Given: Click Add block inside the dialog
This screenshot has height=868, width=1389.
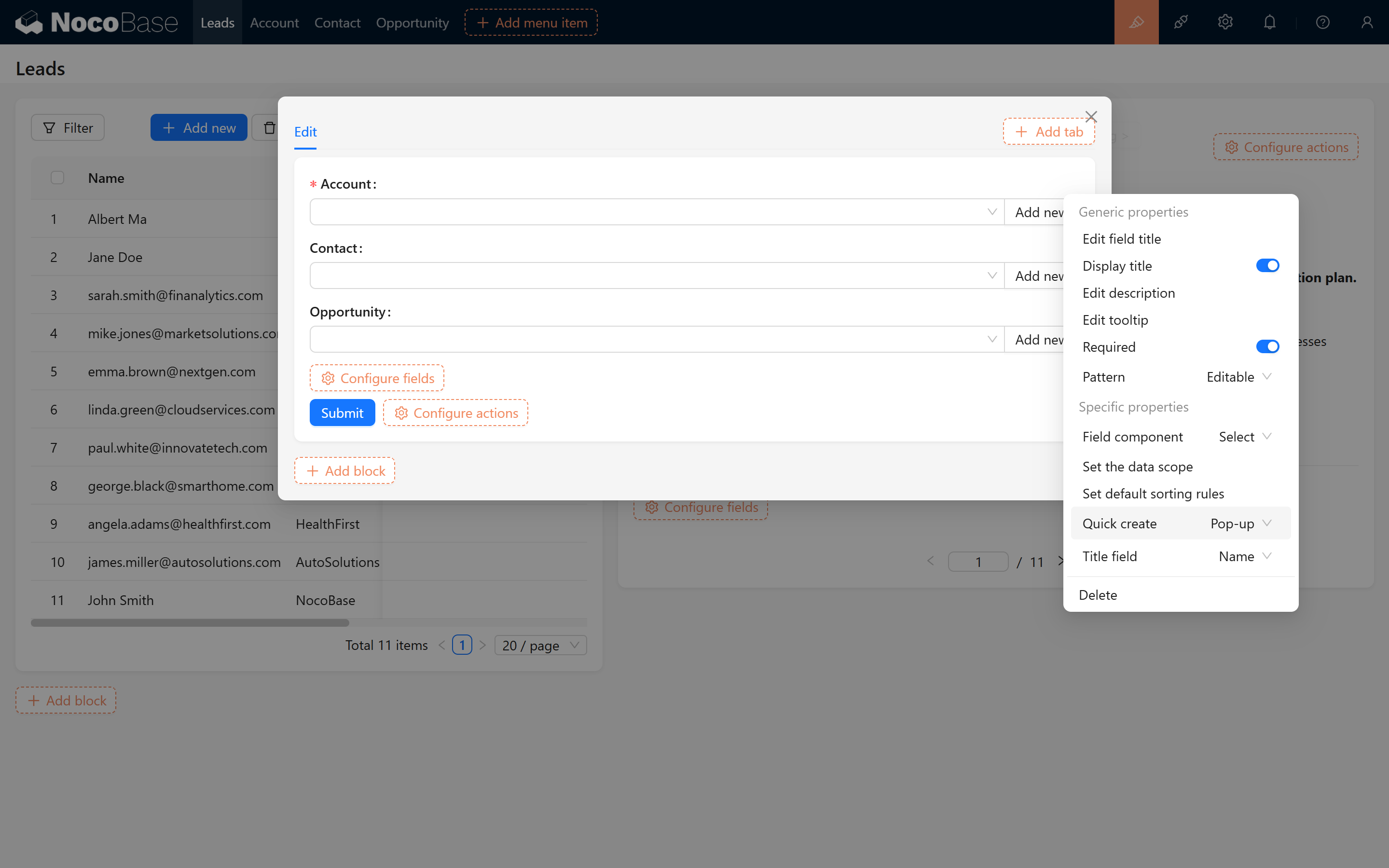Looking at the screenshot, I should (344, 471).
